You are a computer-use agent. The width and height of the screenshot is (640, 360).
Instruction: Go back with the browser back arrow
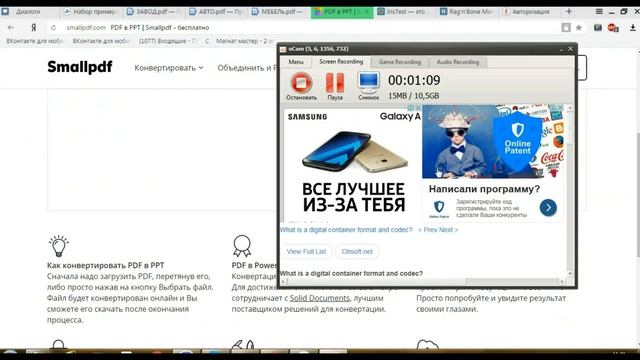click(11, 28)
